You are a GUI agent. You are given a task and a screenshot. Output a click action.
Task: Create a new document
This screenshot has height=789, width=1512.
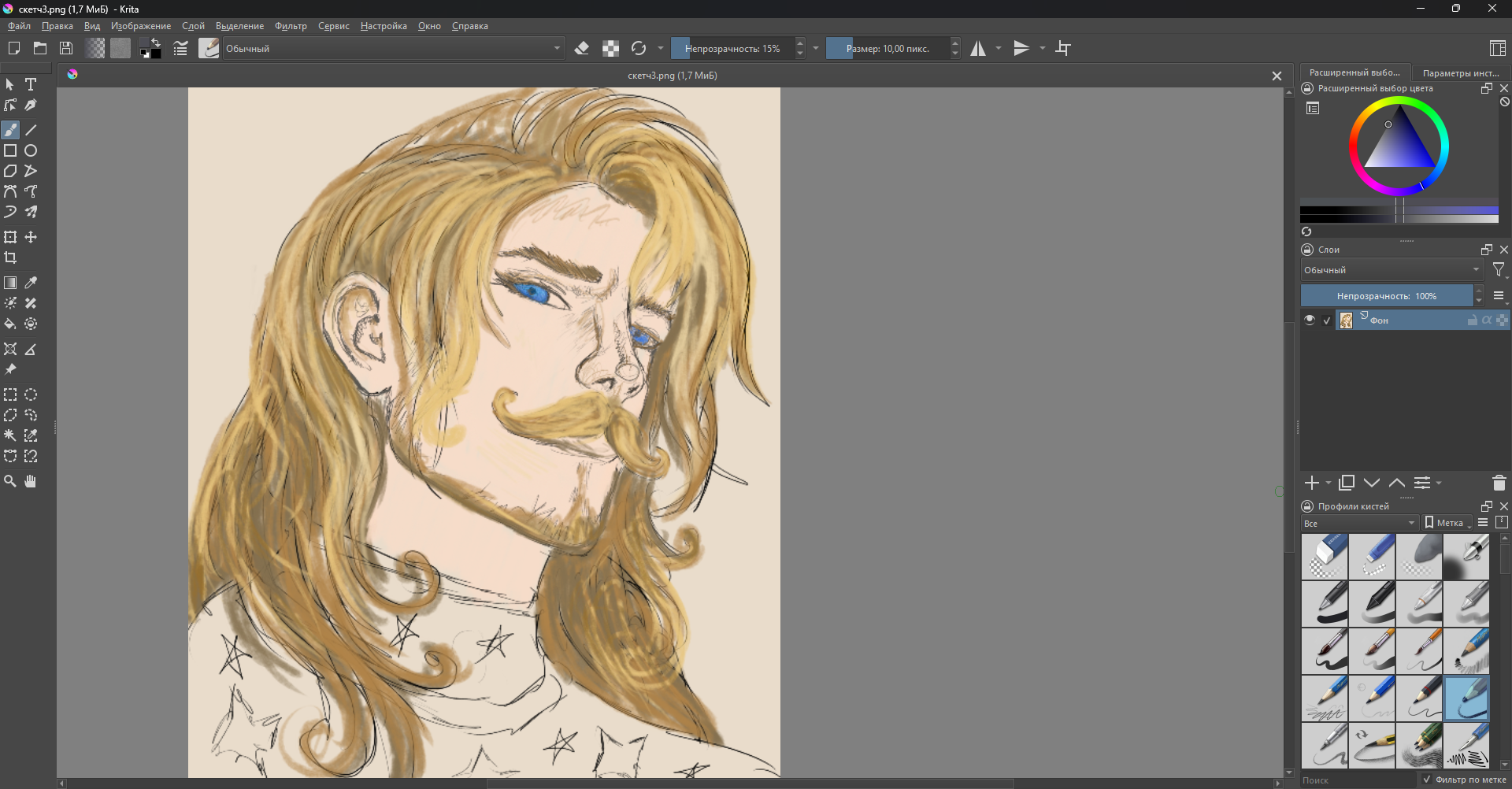[13, 48]
